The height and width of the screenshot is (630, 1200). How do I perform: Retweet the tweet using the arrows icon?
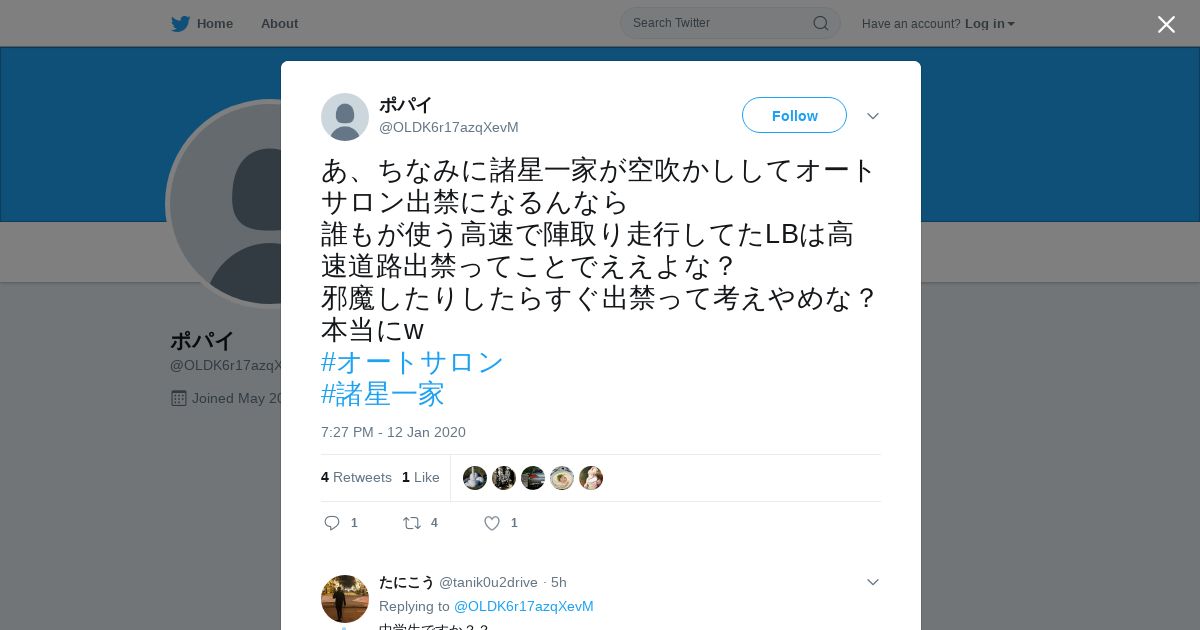pos(412,523)
